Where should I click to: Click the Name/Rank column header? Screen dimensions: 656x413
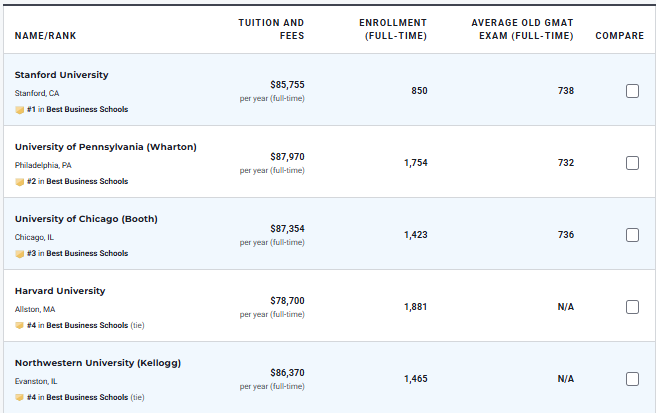tap(45, 36)
